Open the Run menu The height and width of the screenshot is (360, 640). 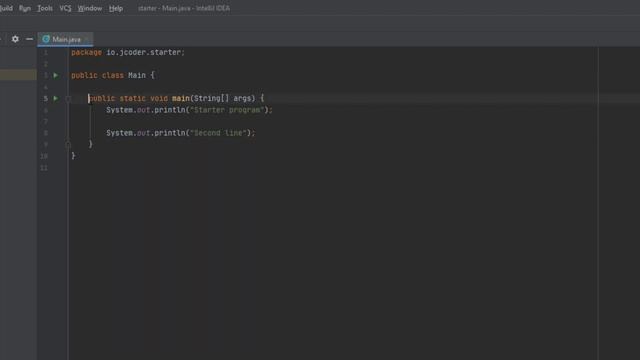24,8
